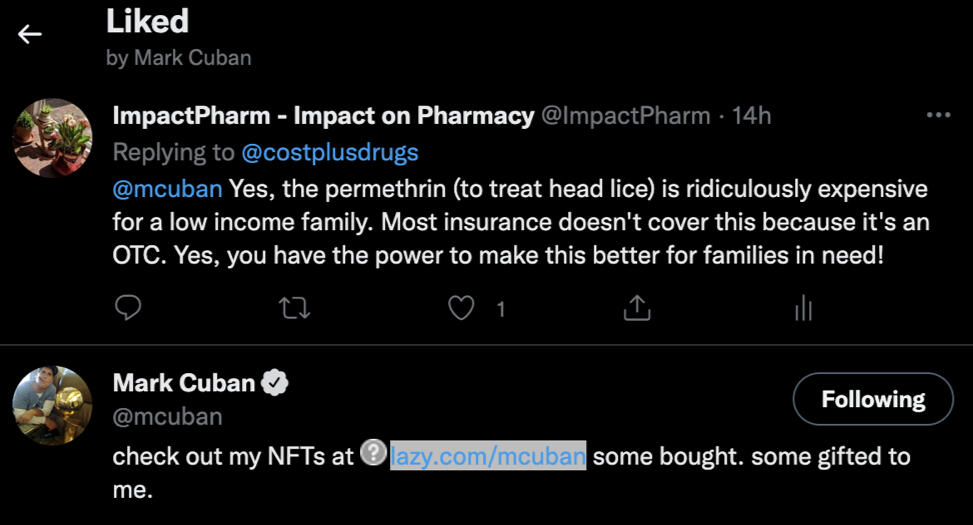Open ImpactPharm - Impact on Pharmacy display name
The image size is (973, 525).
click(323, 116)
